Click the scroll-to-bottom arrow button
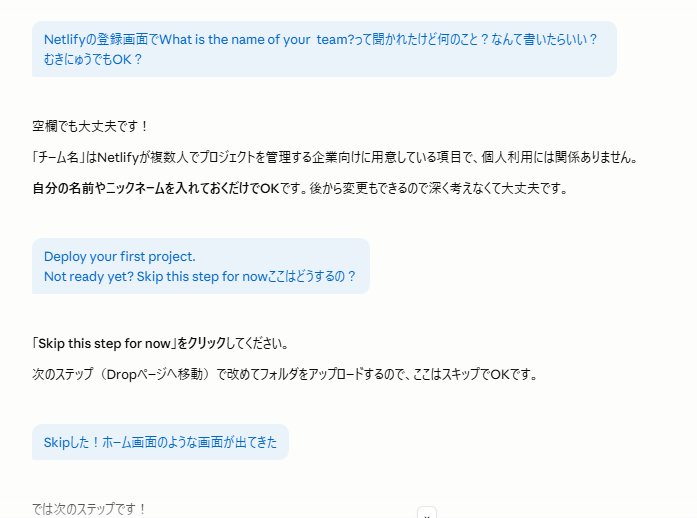The width and height of the screenshot is (697, 518). coord(427,514)
